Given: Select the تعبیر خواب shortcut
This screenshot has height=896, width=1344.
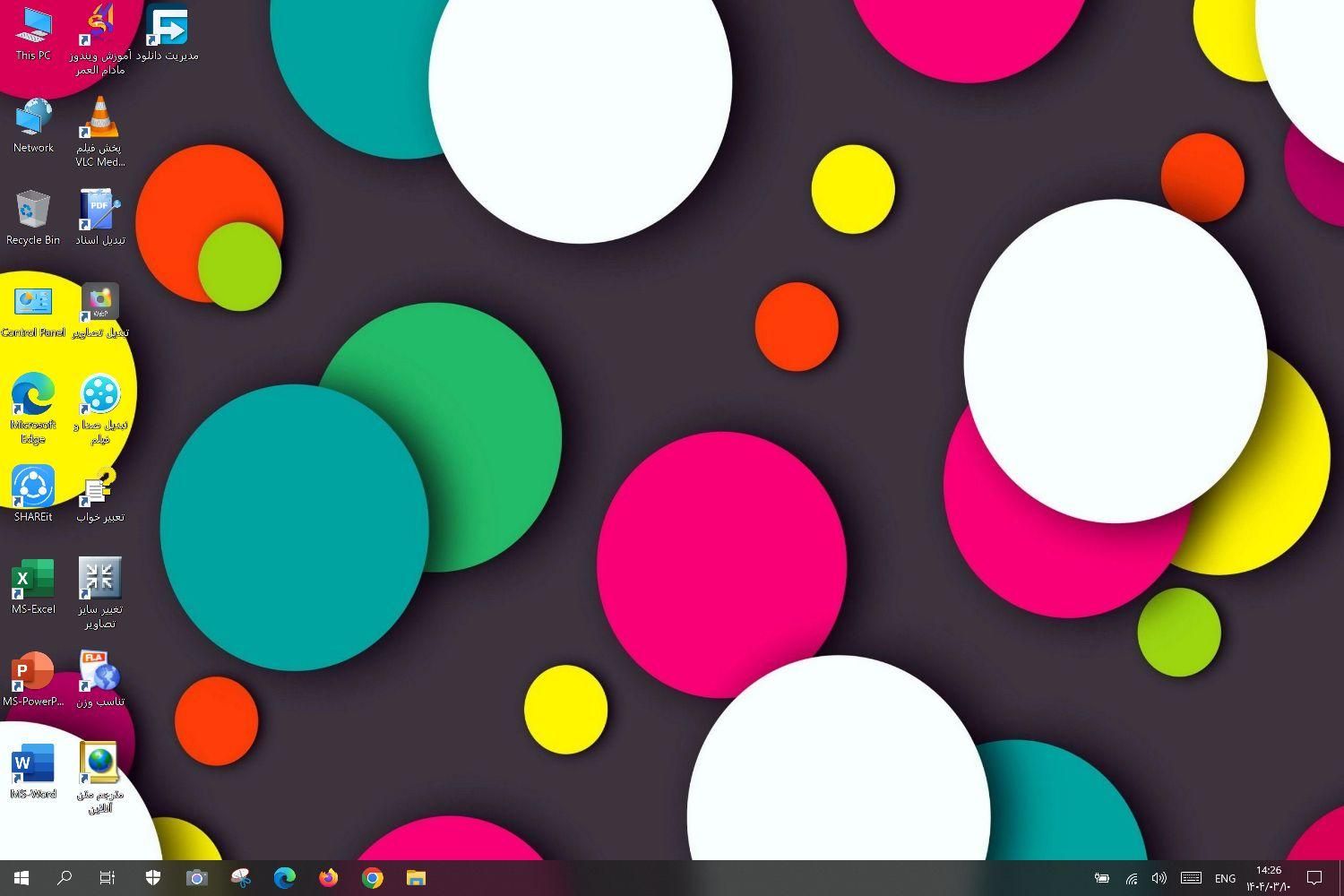Looking at the screenshot, I should point(99,495).
